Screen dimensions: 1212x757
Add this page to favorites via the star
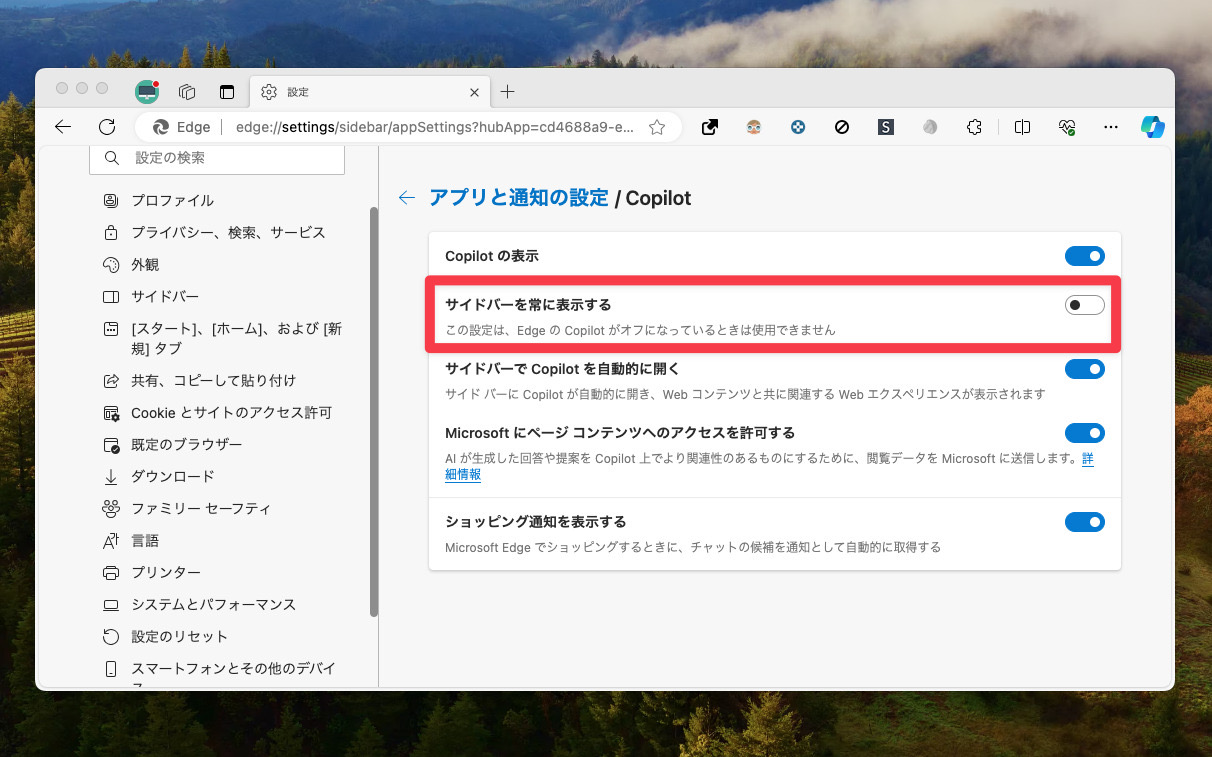coord(657,127)
